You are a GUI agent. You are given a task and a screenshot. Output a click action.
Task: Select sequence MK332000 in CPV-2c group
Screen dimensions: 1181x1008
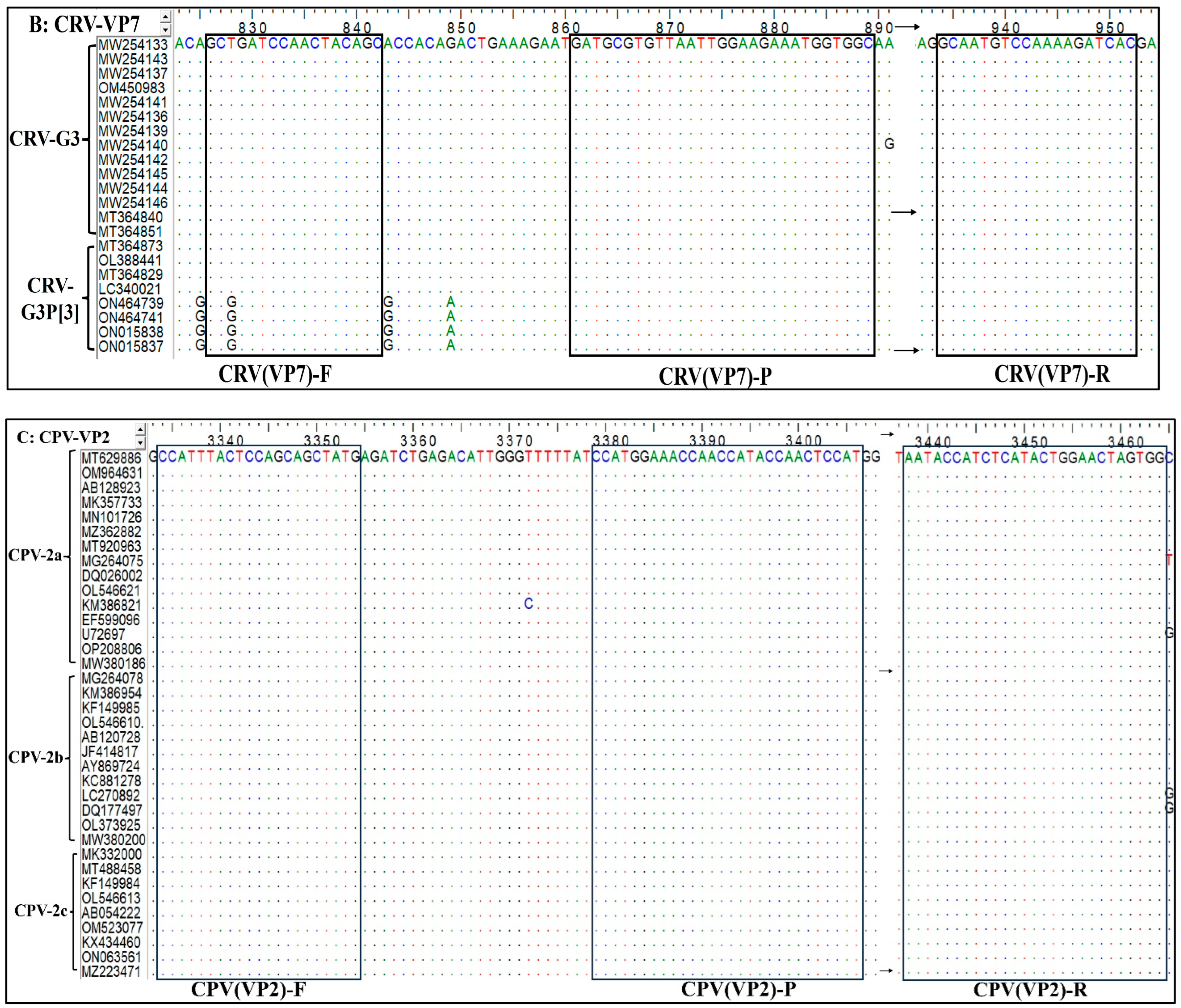pyautogui.click(x=112, y=855)
